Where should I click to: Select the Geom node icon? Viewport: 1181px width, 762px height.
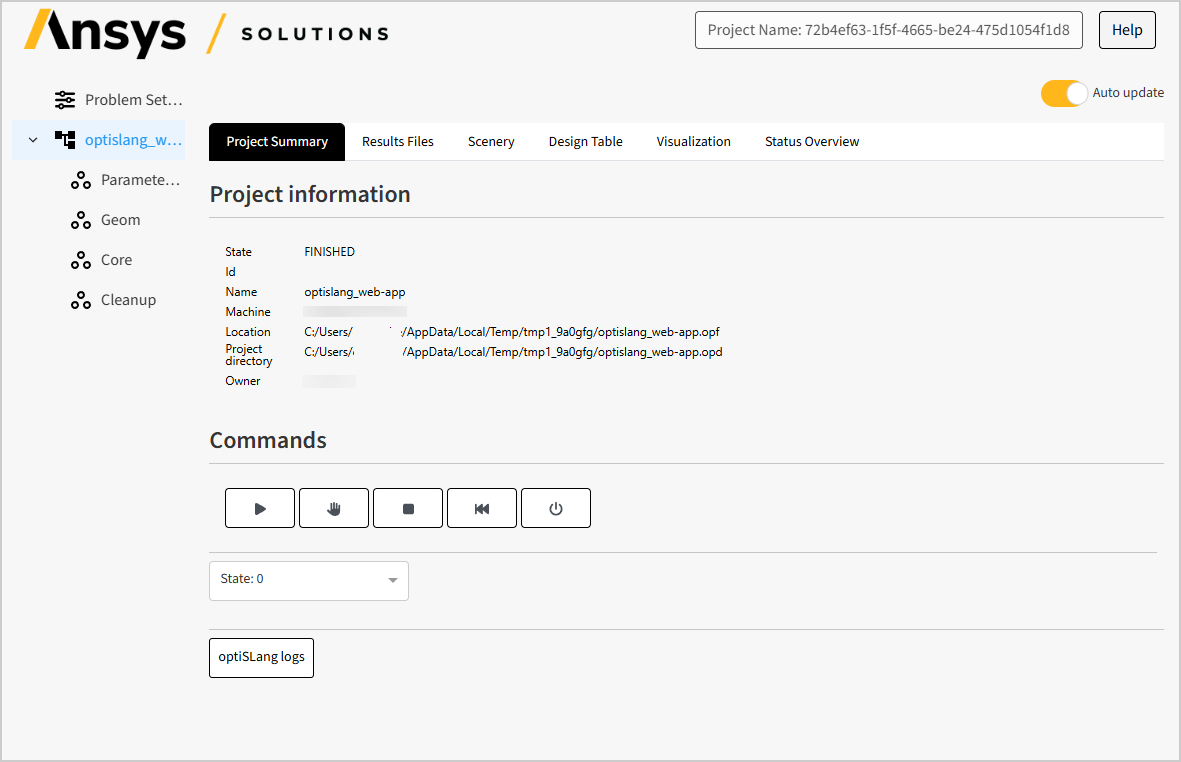[x=81, y=220]
